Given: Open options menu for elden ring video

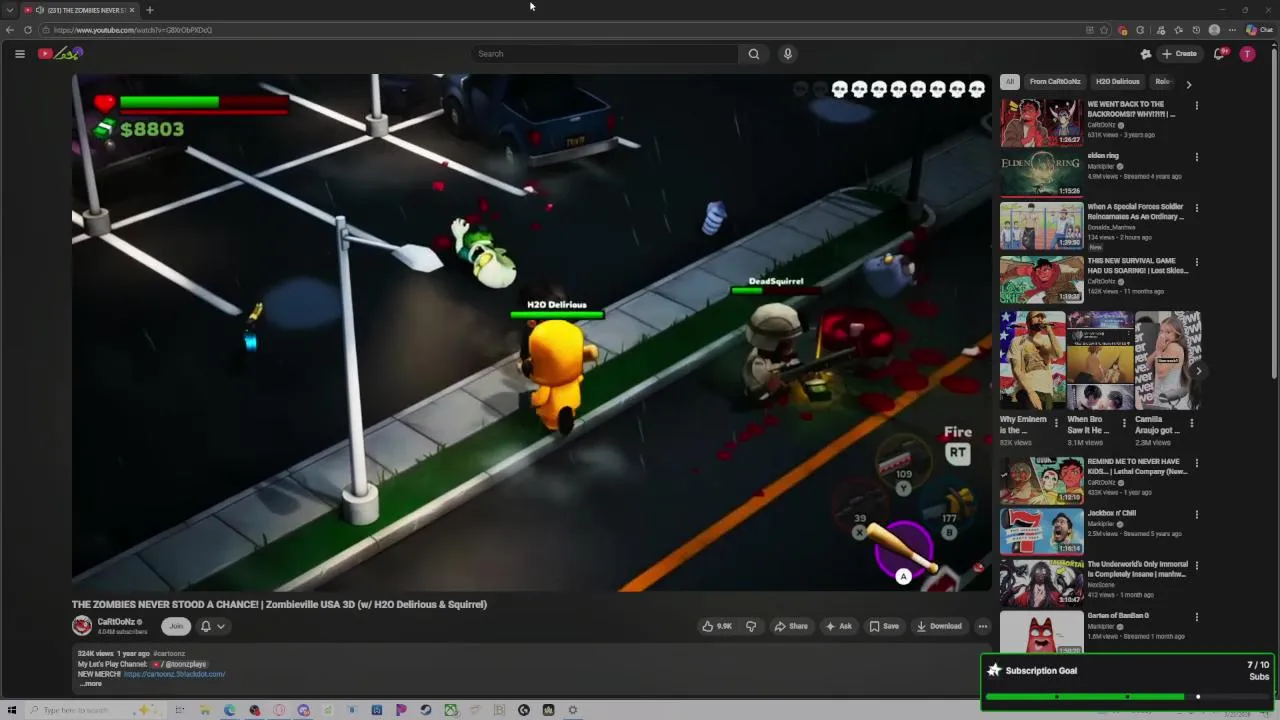Looking at the screenshot, I should point(1196,157).
